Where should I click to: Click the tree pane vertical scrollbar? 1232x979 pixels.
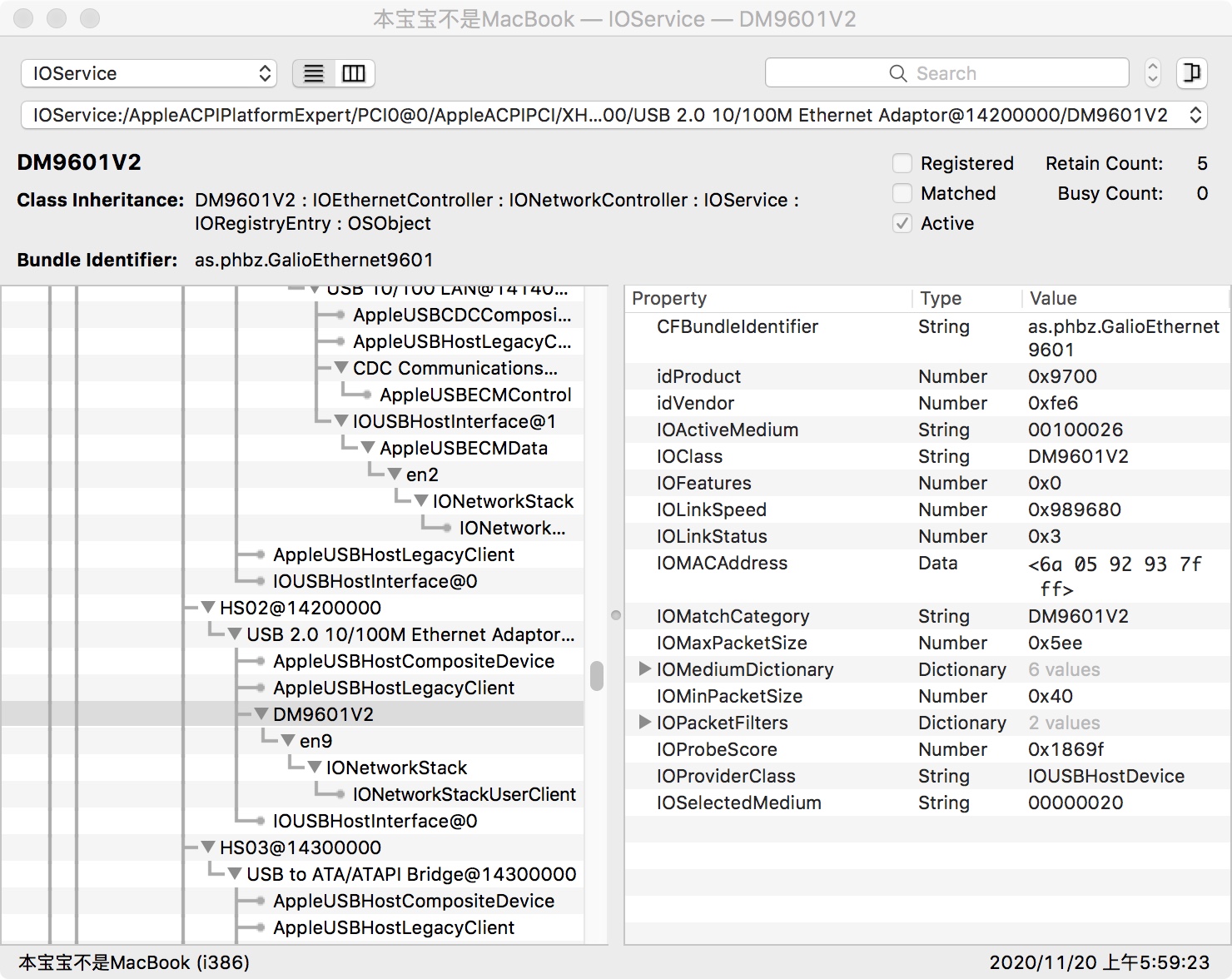596,676
